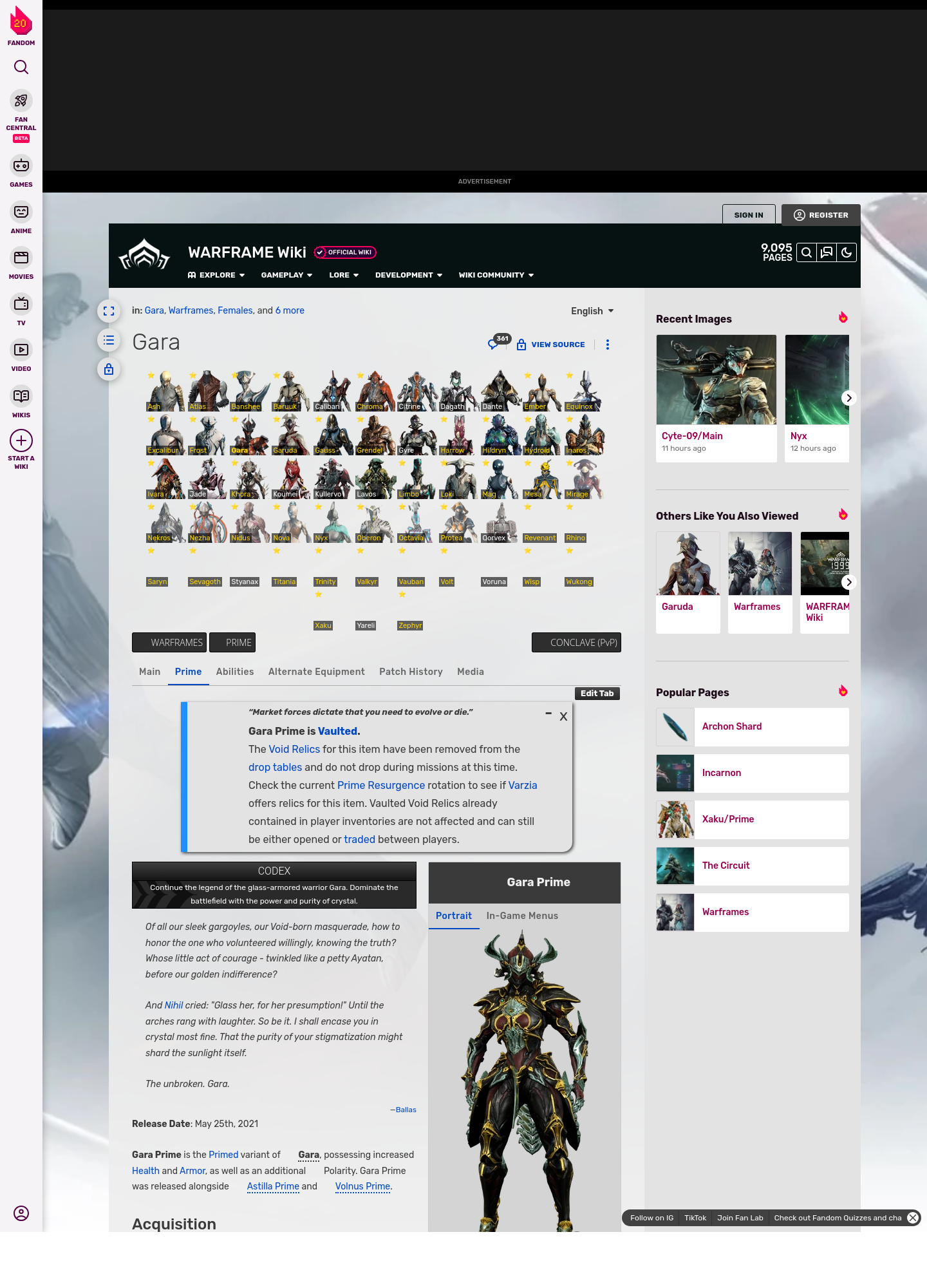Open the Females category link
The width and height of the screenshot is (927, 1288).
coord(235,310)
